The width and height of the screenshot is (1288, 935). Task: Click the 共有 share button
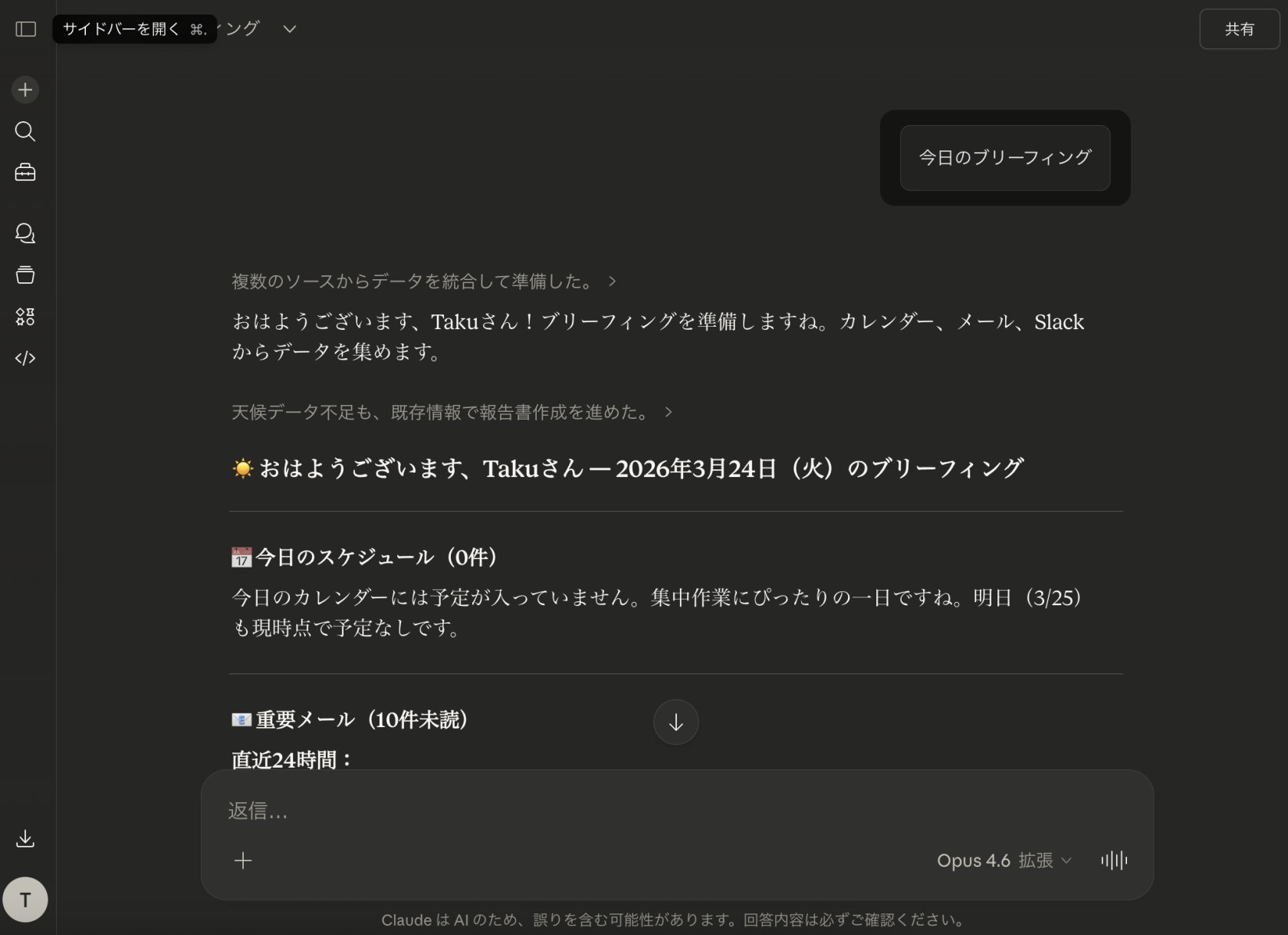[x=1238, y=29]
